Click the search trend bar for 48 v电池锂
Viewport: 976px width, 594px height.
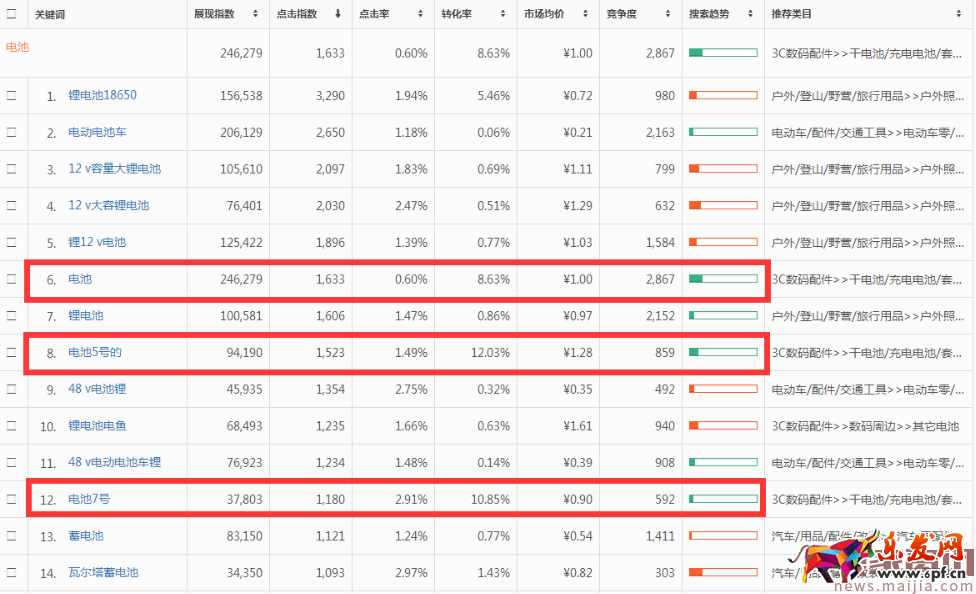tap(722, 389)
